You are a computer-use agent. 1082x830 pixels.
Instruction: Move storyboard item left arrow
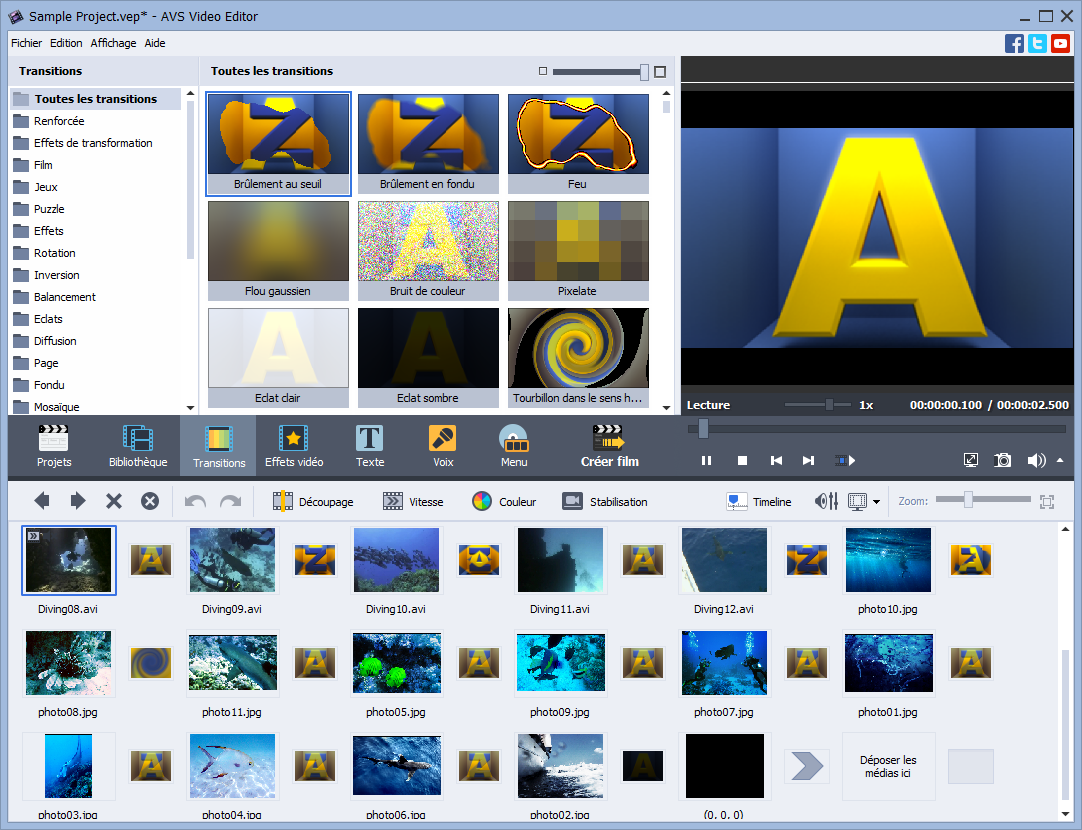[x=42, y=501]
